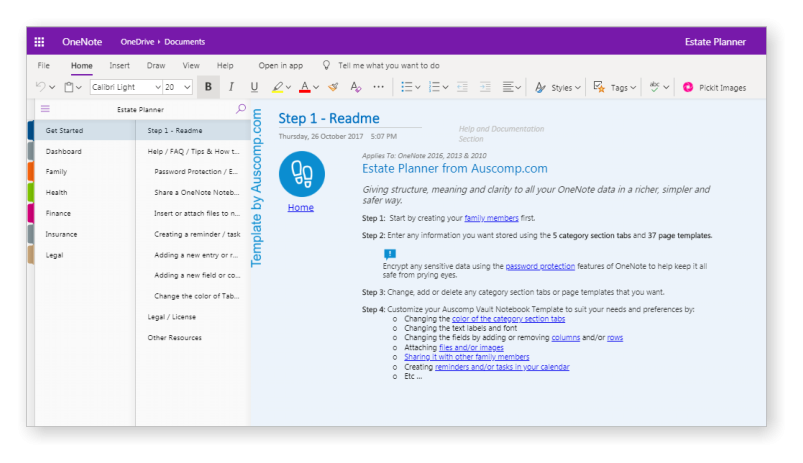Viewport: 803px width, 463px height.
Task: Switch to the View tab
Action: click(x=191, y=66)
